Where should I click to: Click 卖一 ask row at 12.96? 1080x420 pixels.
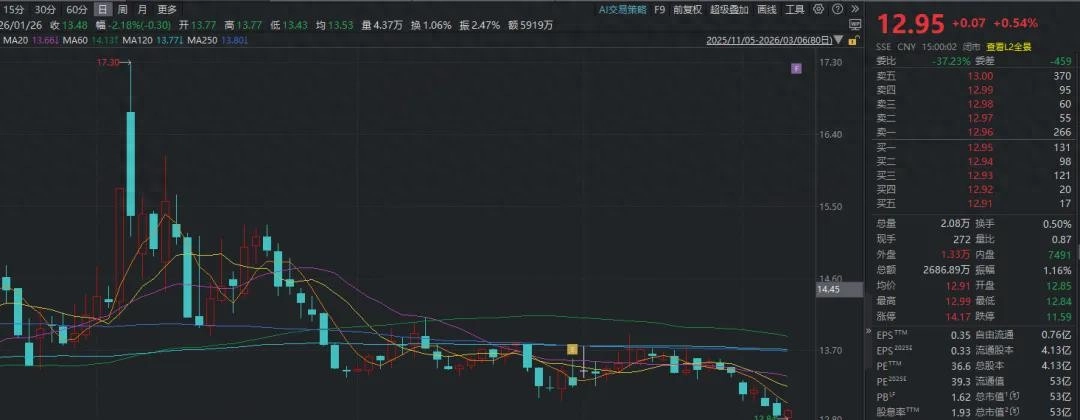973,132
